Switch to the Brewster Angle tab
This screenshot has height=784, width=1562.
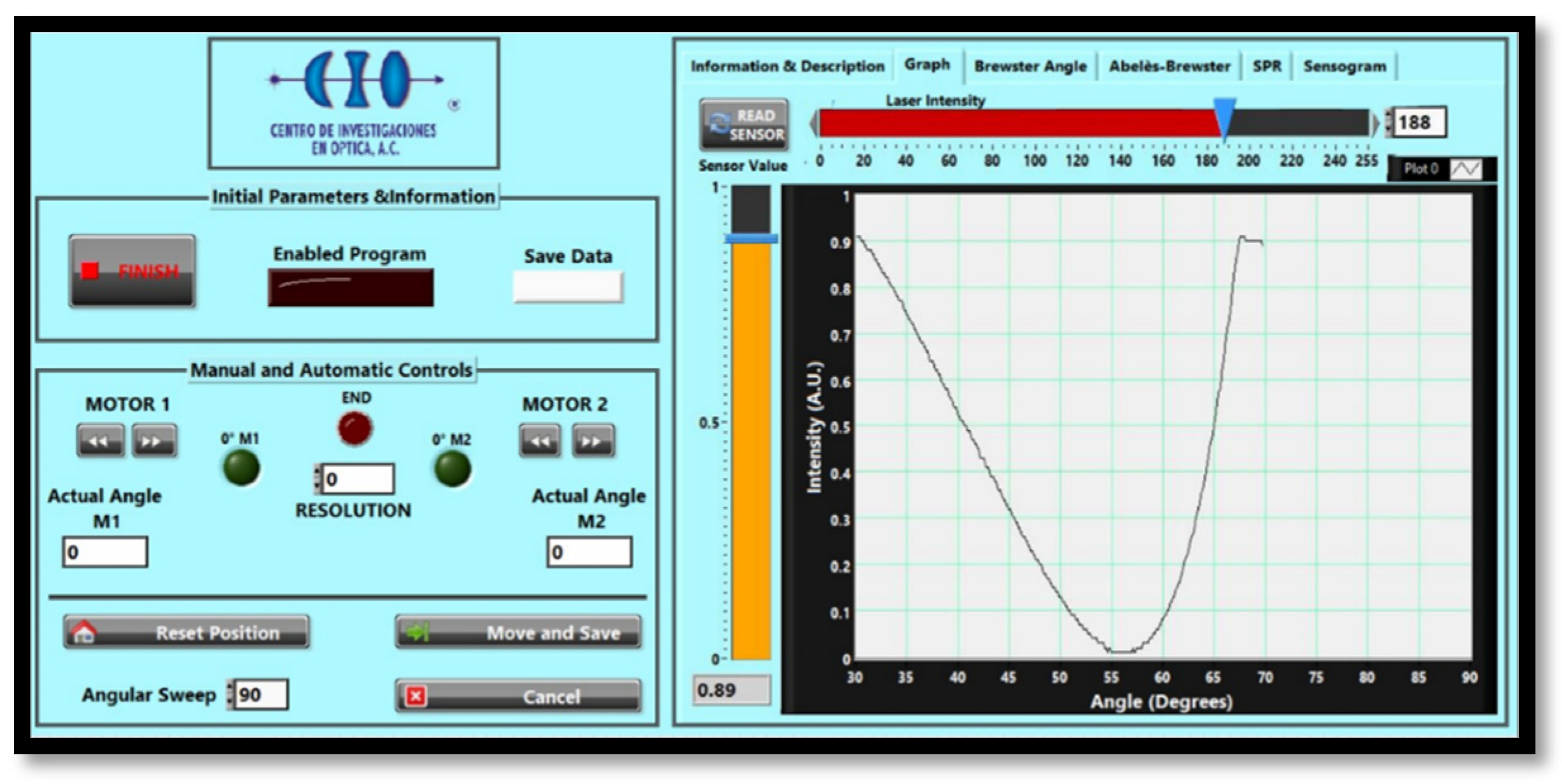point(1030,66)
